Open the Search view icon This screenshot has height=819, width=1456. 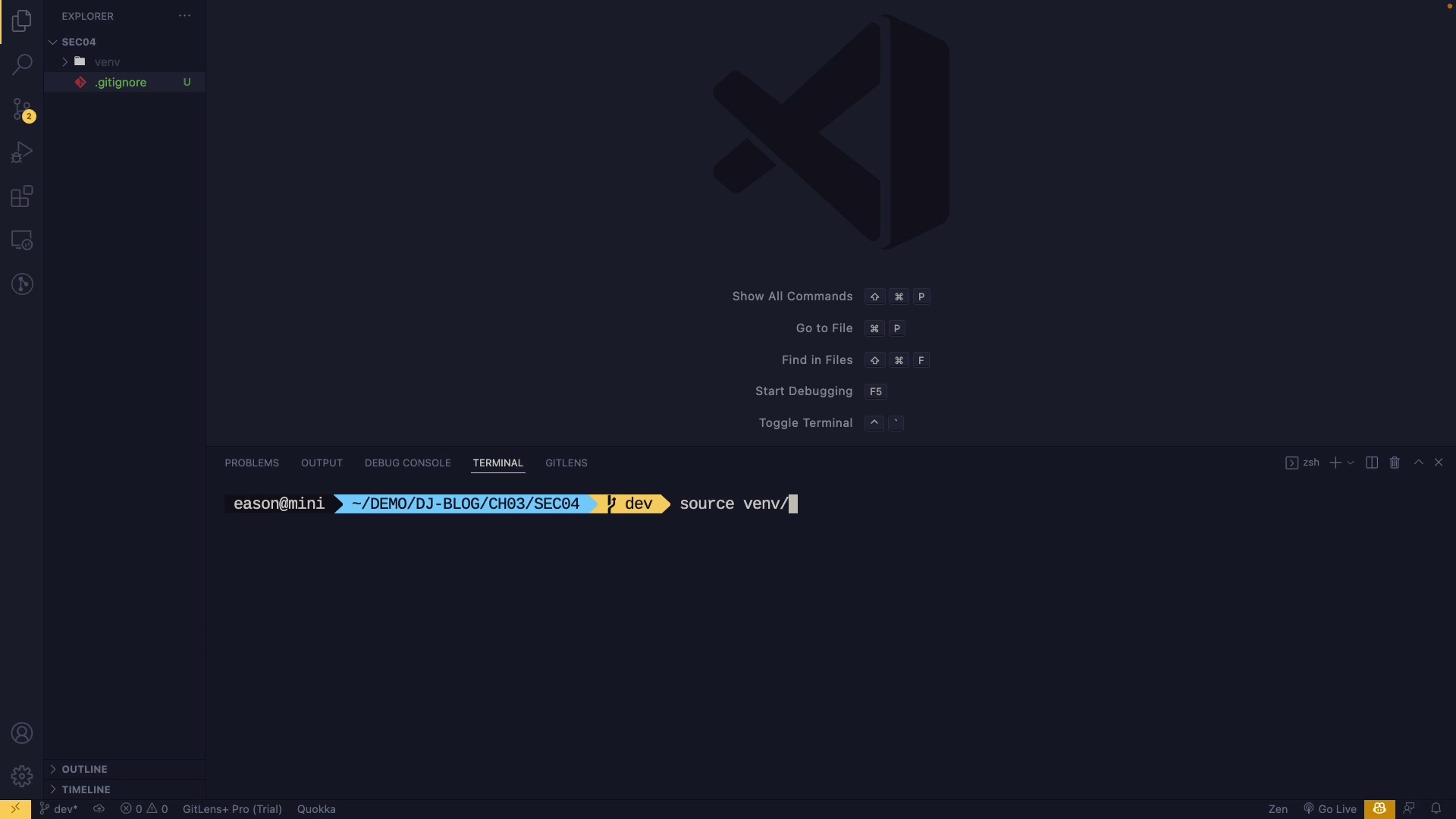coord(22,65)
